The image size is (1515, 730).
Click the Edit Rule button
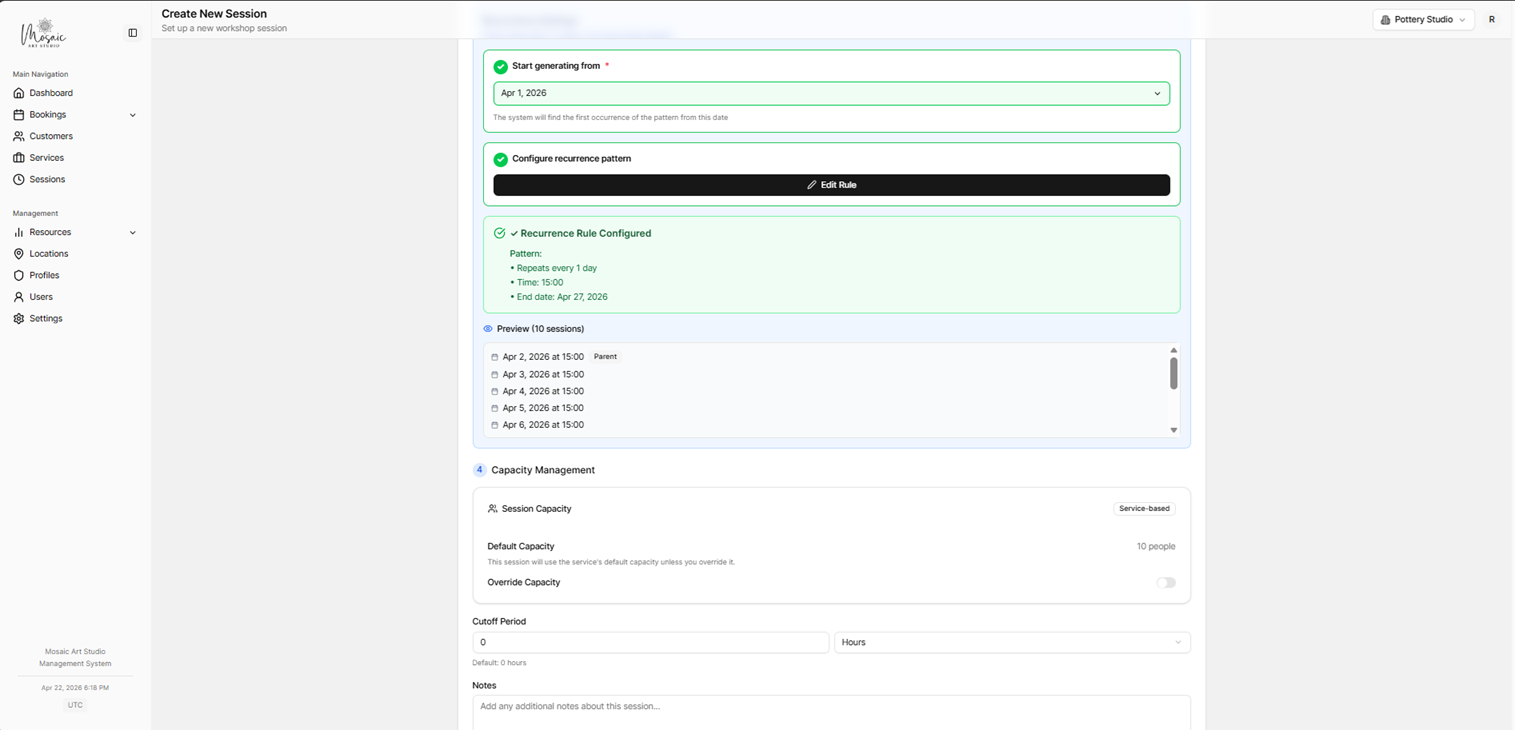point(831,185)
